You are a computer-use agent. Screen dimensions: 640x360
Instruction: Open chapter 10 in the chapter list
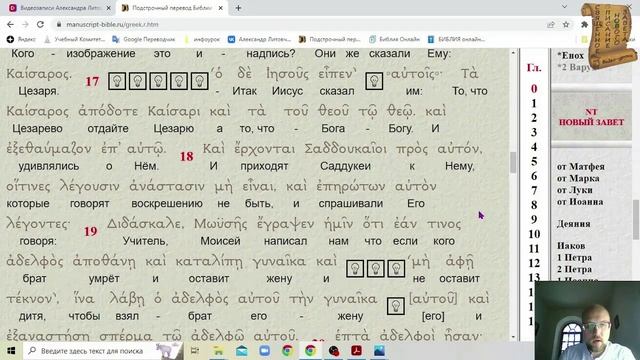[534, 234]
